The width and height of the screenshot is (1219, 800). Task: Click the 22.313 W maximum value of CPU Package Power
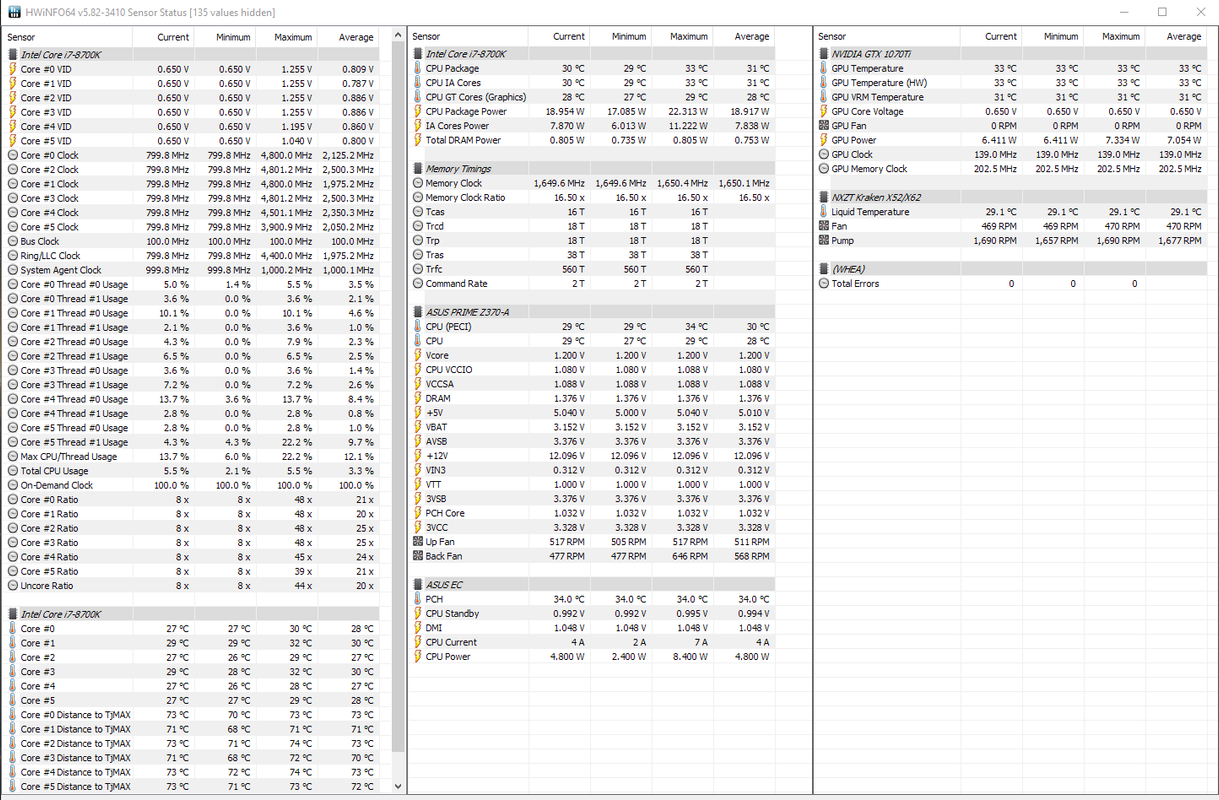(687, 112)
